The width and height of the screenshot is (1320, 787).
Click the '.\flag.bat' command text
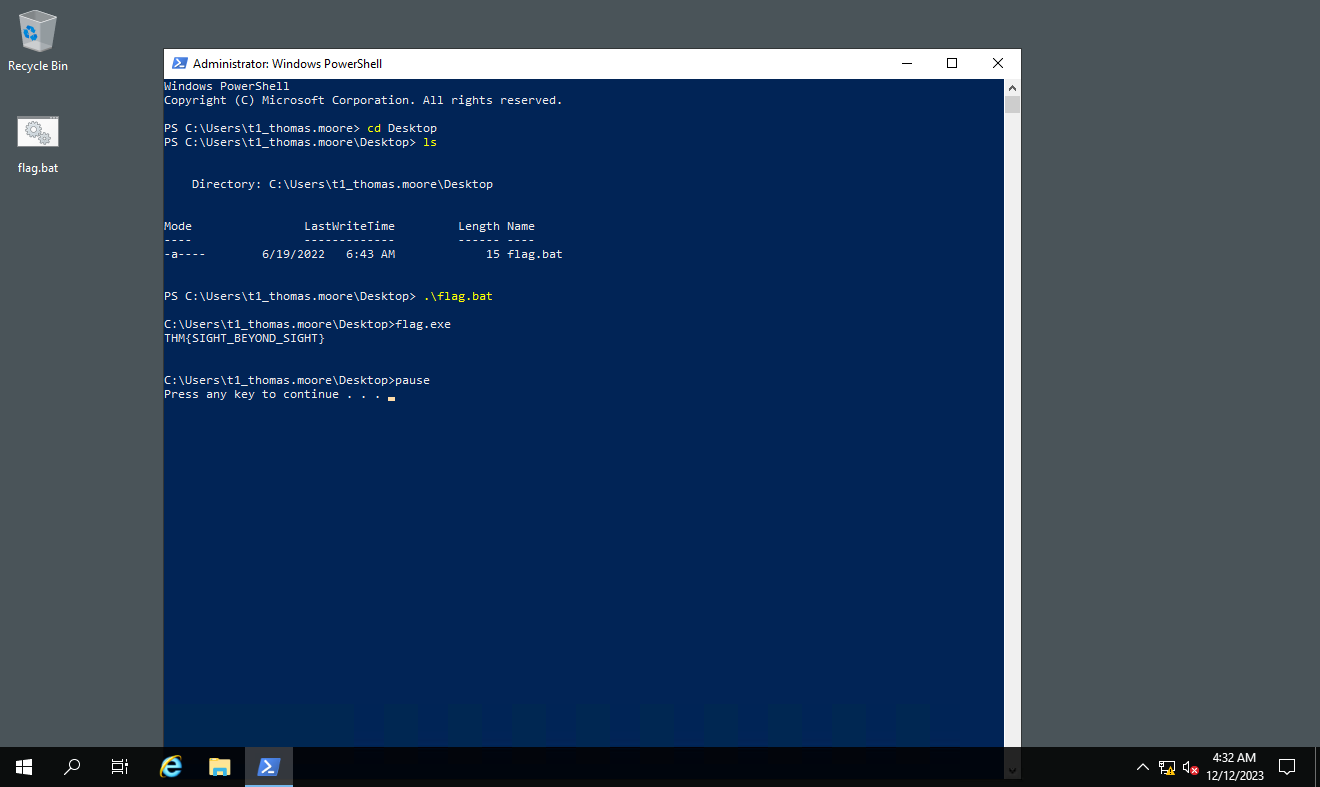point(458,296)
